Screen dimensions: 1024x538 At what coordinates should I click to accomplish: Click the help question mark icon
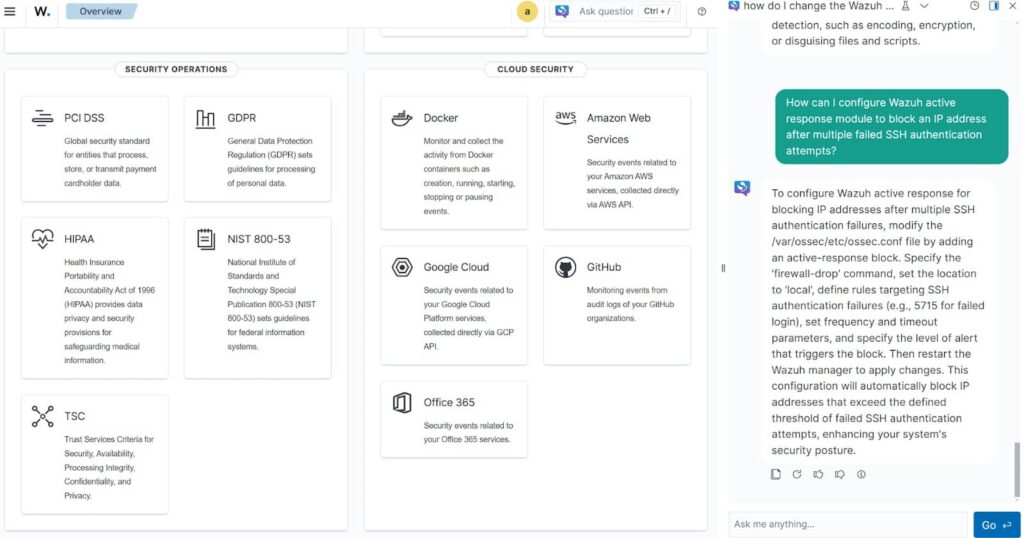[x=702, y=12]
